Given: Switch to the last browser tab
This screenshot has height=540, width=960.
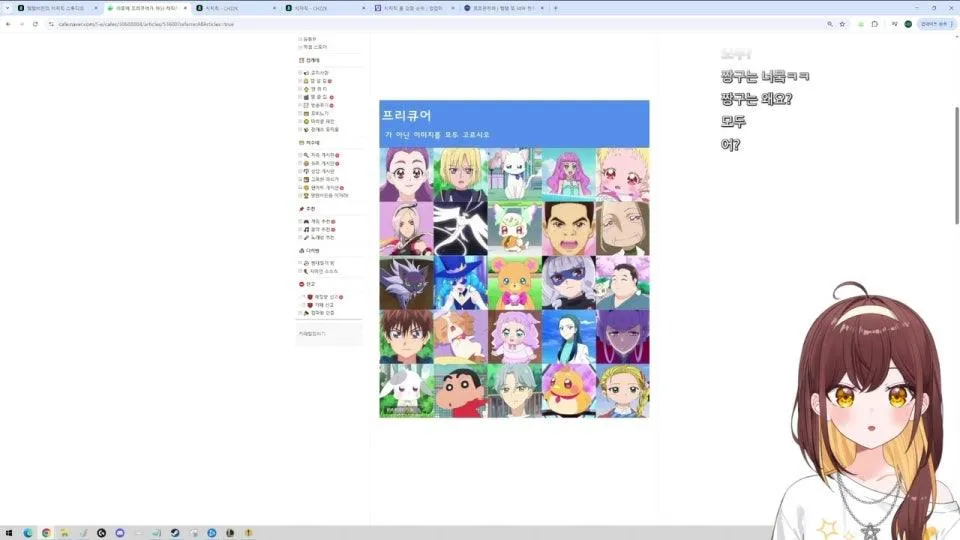Looking at the screenshot, I should 504,8.
